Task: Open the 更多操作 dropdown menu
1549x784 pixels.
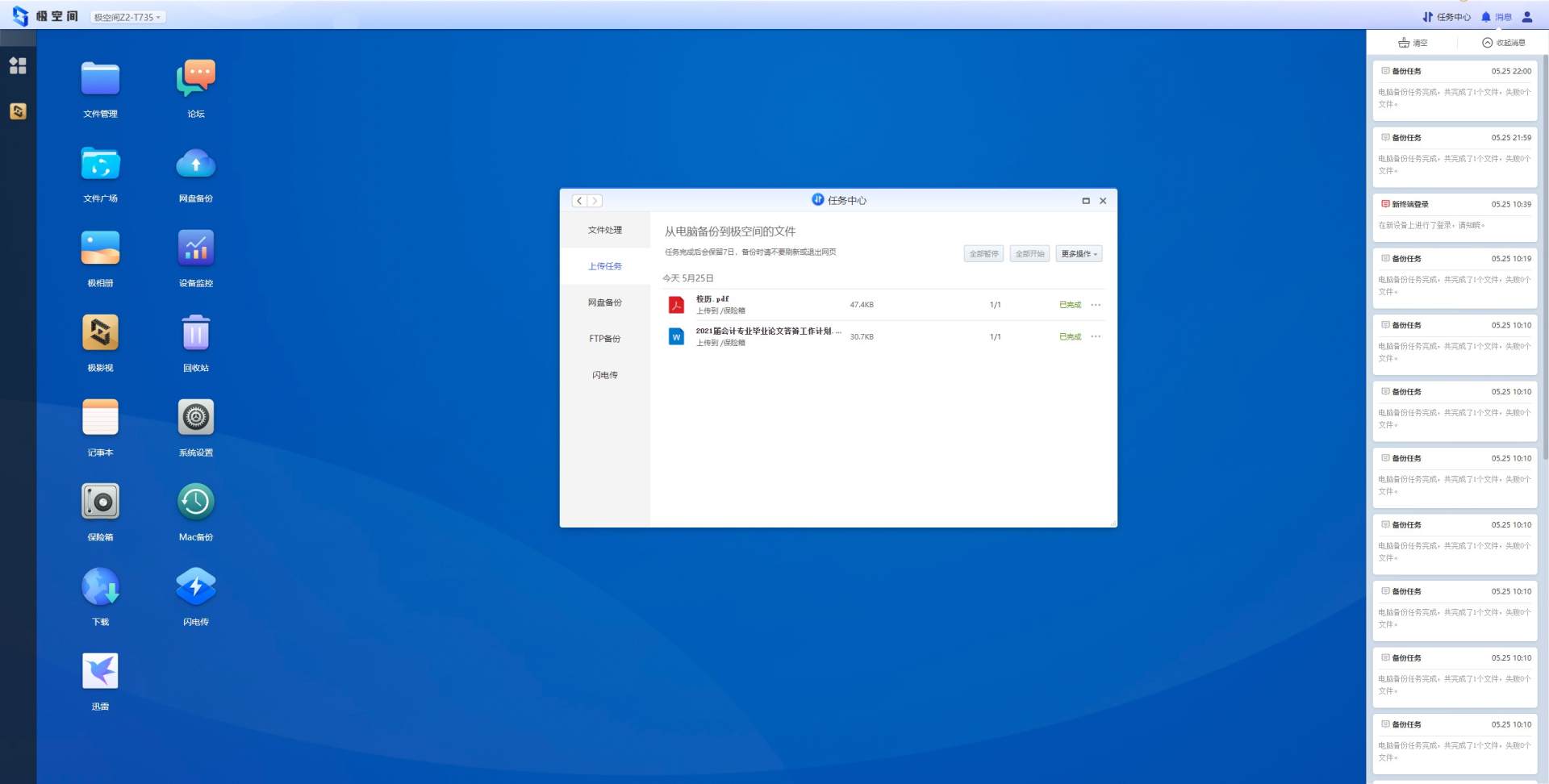Action: [x=1079, y=254]
